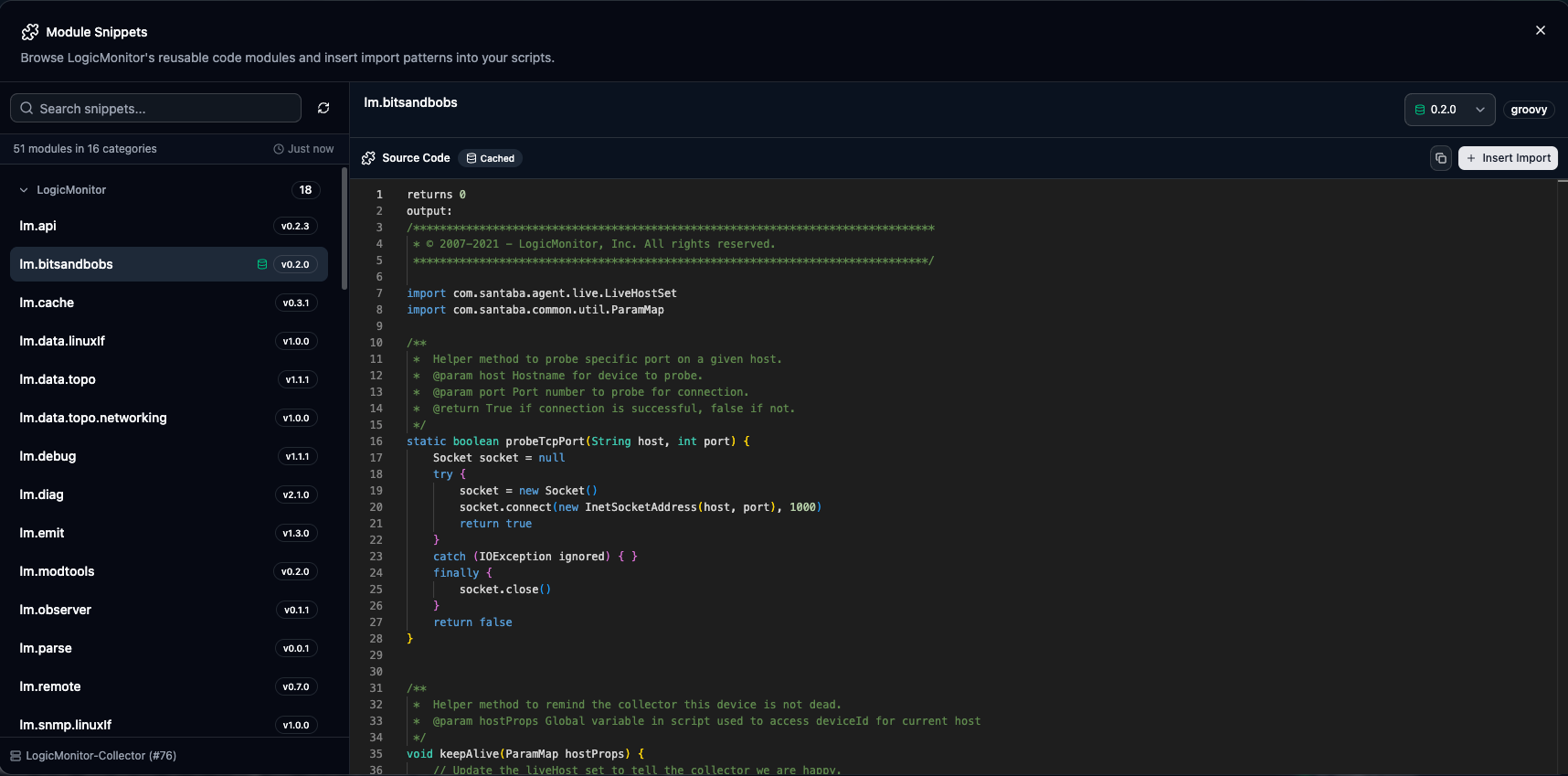The image size is (1568, 776).
Task: Click the Source Code puzzle icon
Action: point(368,158)
